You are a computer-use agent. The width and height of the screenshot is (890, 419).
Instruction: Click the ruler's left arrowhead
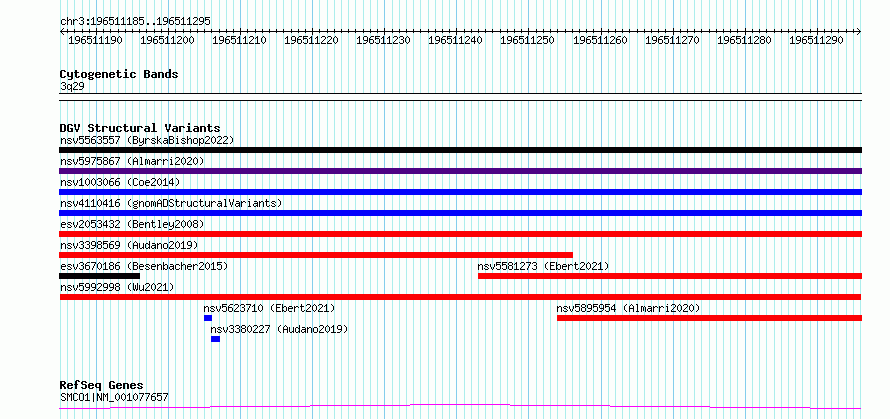[62, 32]
